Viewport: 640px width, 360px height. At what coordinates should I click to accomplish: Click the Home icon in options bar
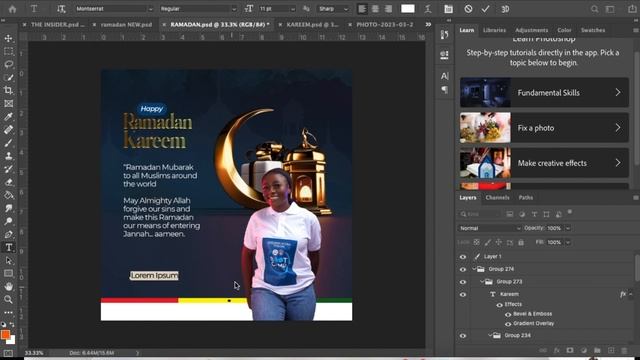tap(12, 9)
